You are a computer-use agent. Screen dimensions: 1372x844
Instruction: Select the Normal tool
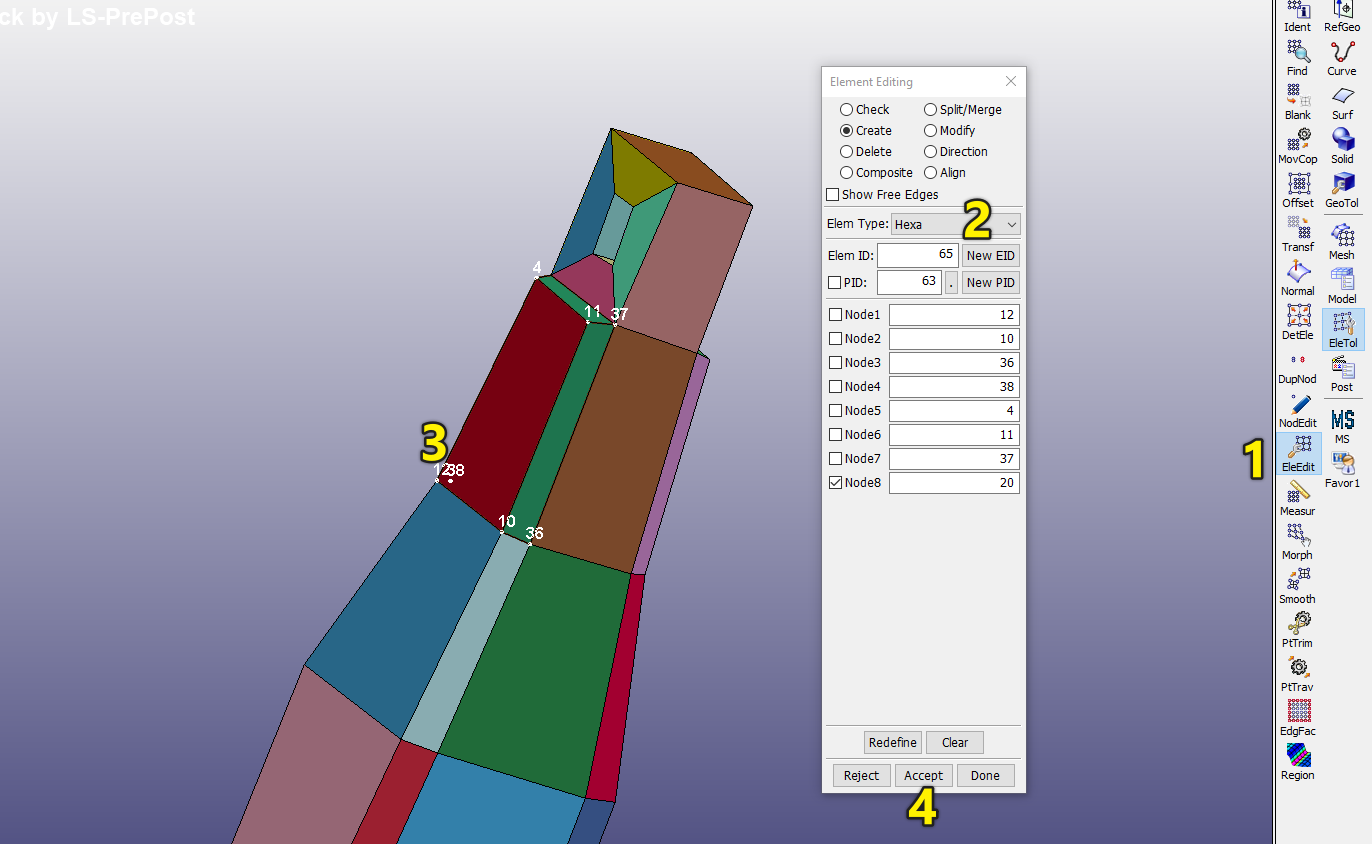pos(1298,278)
